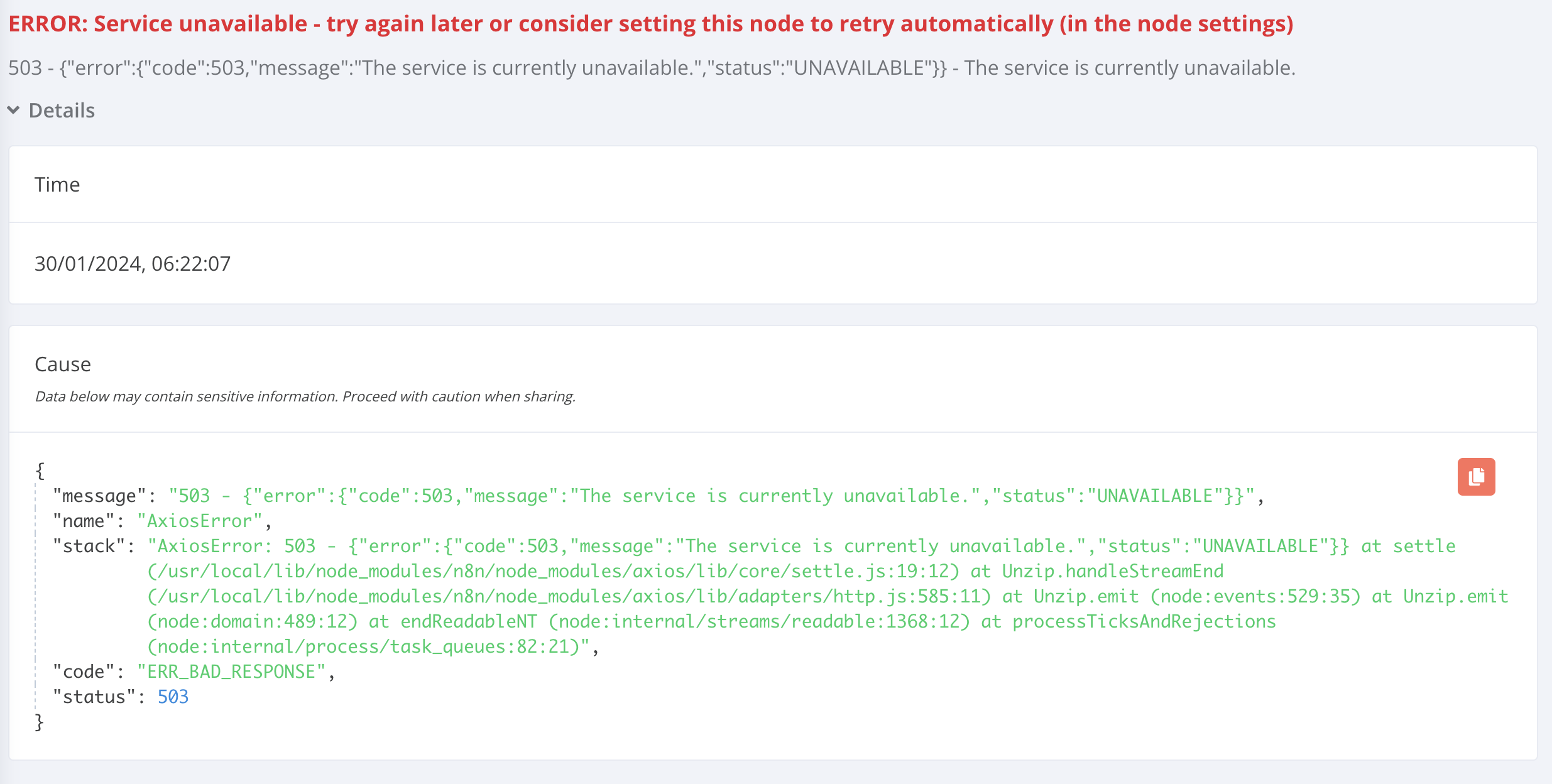
Task: Click the Details label next to the chevron
Action: [60, 110]
